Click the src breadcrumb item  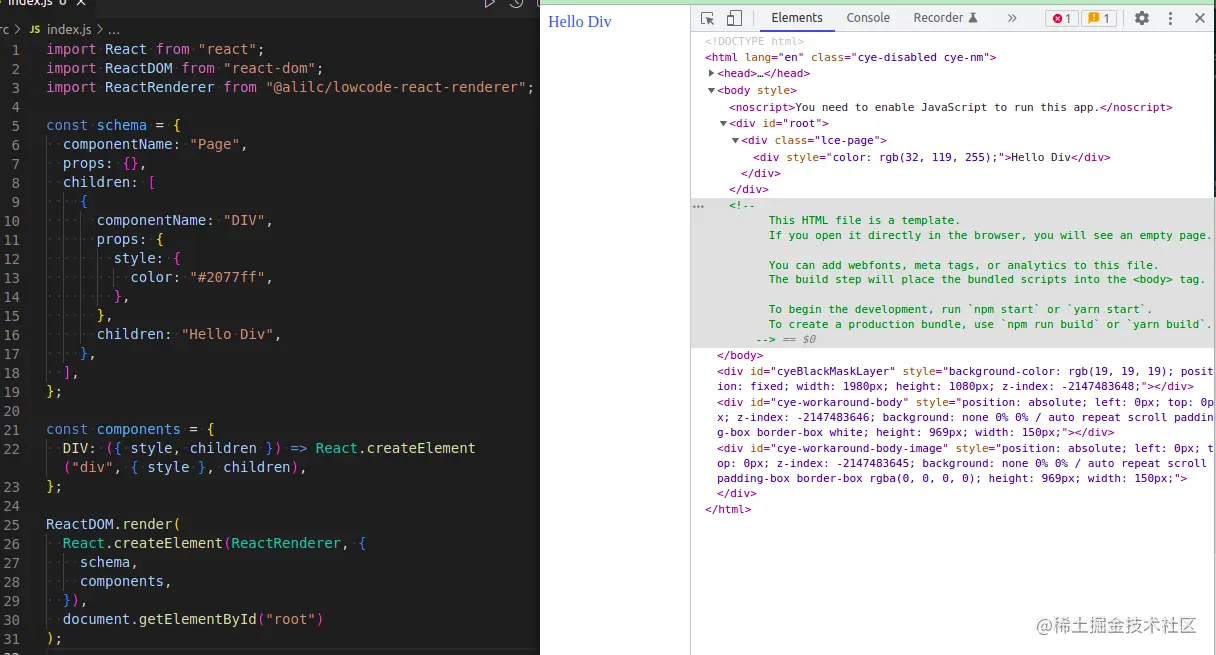[6, 29]
